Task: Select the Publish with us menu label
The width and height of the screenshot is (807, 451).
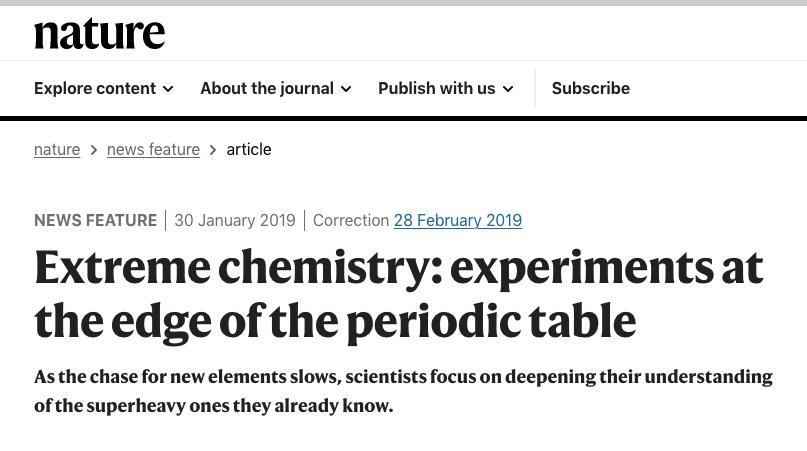Action: (x=436, y=88)
